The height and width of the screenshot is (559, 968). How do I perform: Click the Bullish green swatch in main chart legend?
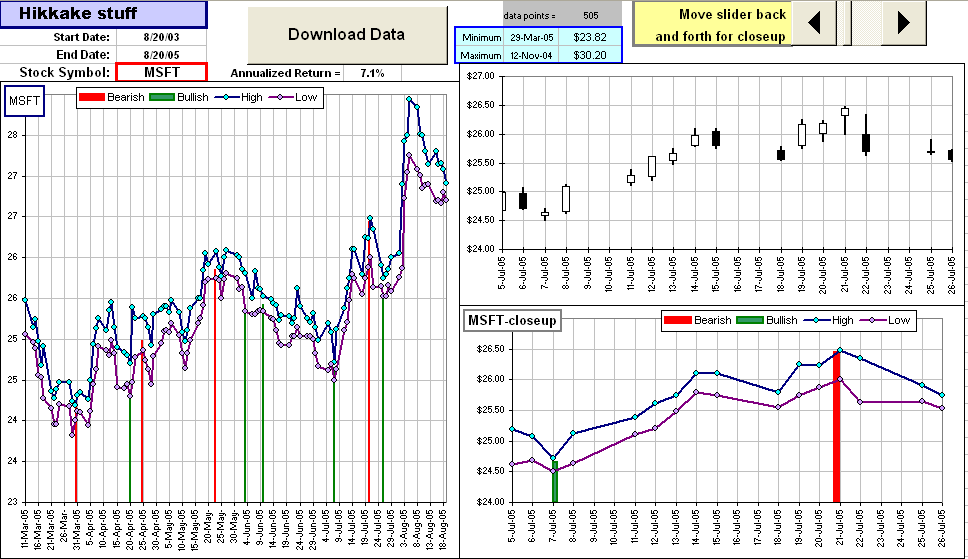(162, 98)
